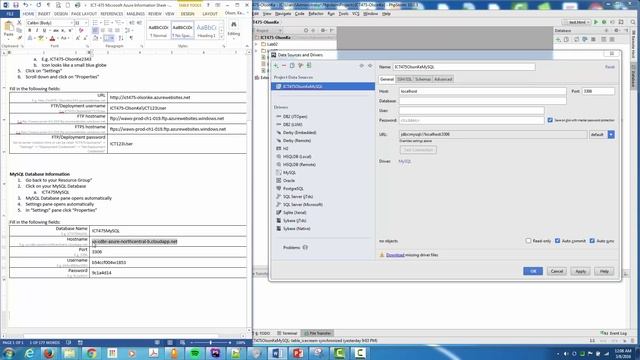Expand the Word styles gallery
Screen dimensions: 640x360
pyautogui.click(x=221, y=37)
